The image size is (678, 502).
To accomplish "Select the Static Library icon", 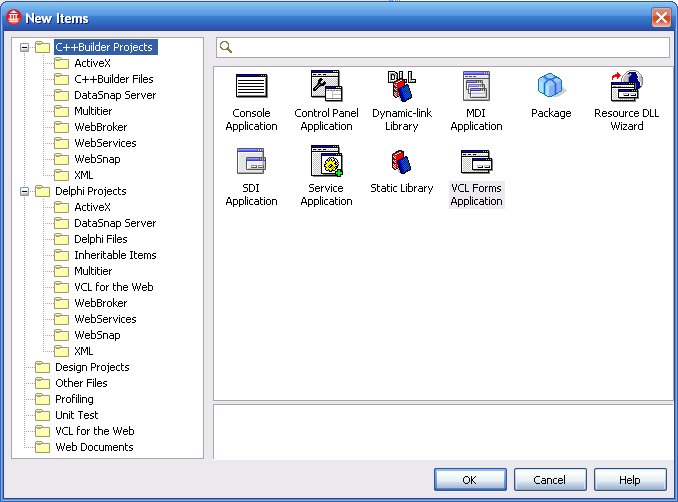I will (x=401, y=162).
